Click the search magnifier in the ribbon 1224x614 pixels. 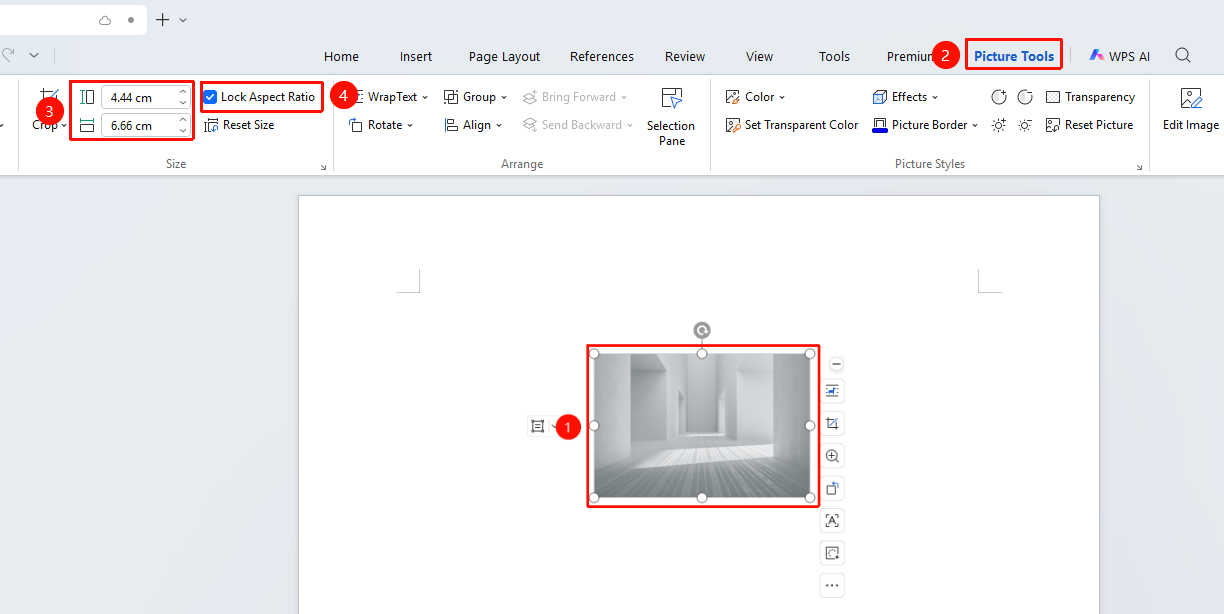point(1183,56)
